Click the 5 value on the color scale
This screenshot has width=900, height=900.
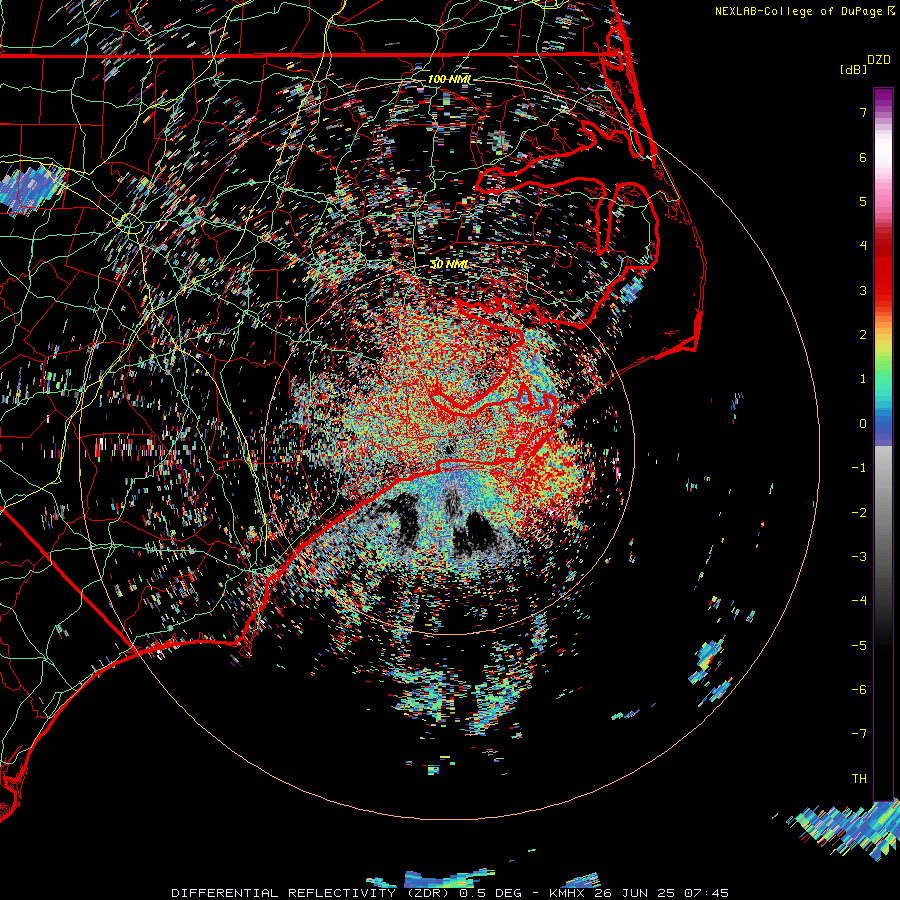tap(863, 201)
